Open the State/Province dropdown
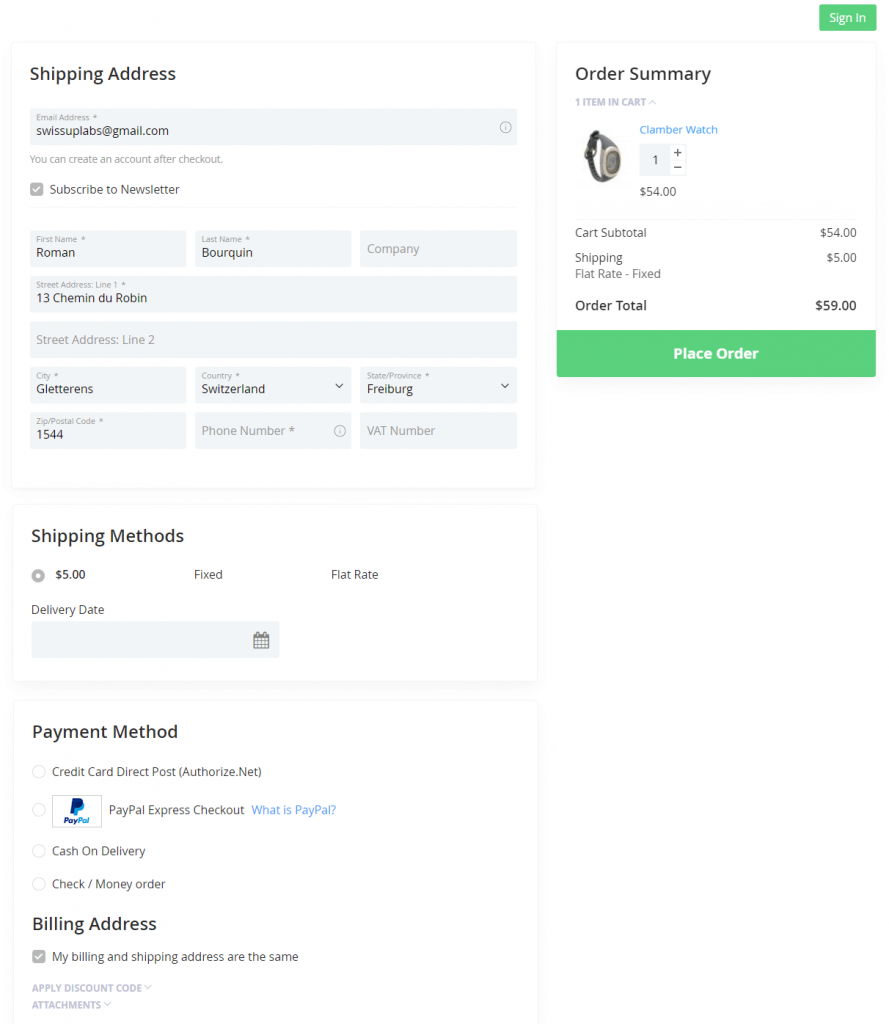 438,385
